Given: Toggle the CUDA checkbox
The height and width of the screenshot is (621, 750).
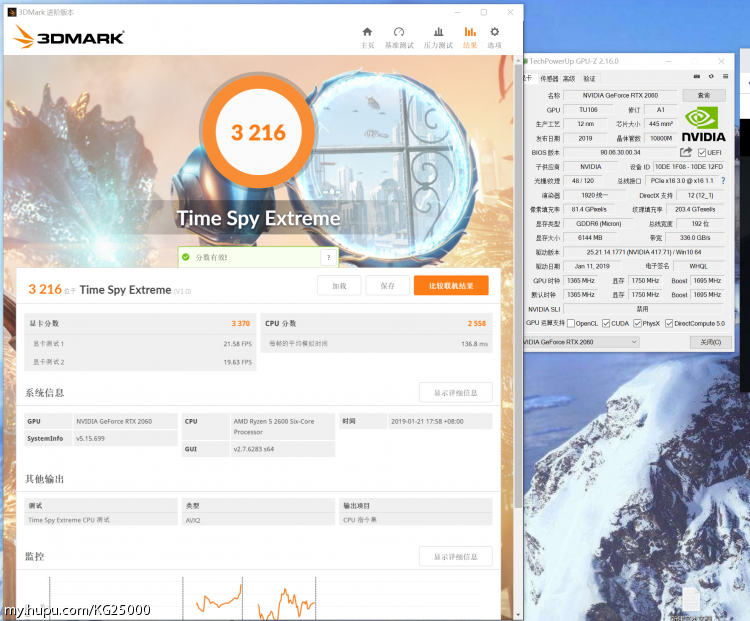Looking at the screenshot, I should (606, 323).
